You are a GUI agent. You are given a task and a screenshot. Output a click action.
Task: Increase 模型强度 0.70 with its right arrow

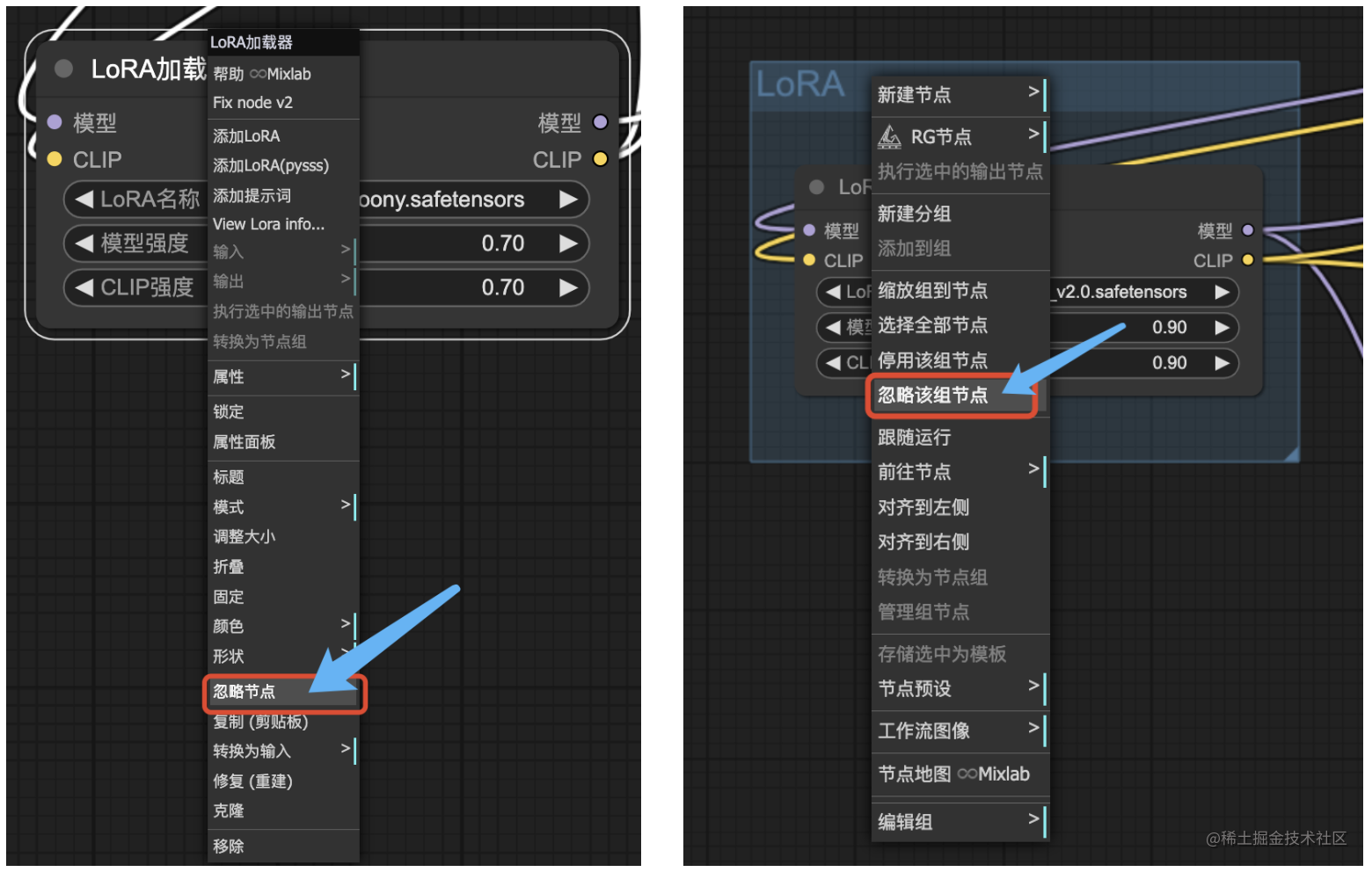(x=569, y=243)
